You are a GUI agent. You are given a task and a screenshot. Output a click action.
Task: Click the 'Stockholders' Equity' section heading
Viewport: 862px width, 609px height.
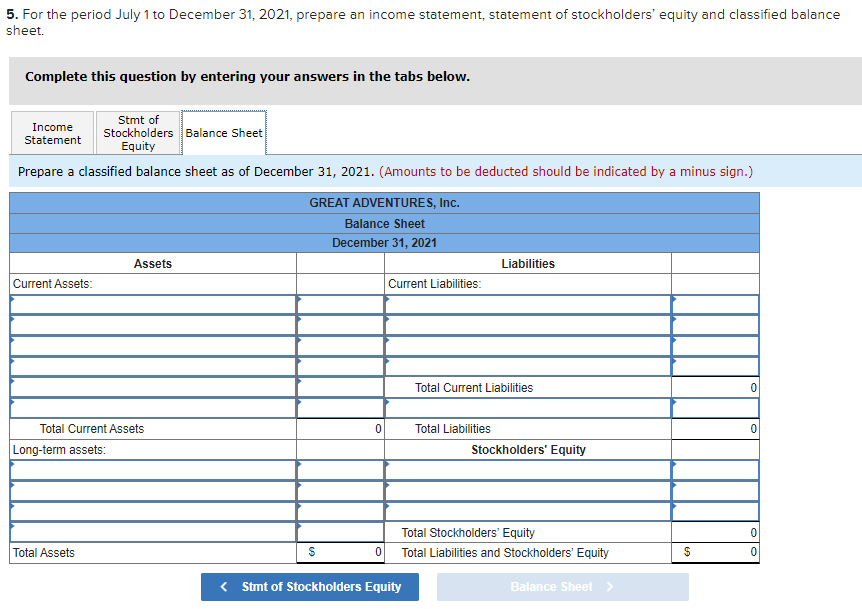(528, 450)
